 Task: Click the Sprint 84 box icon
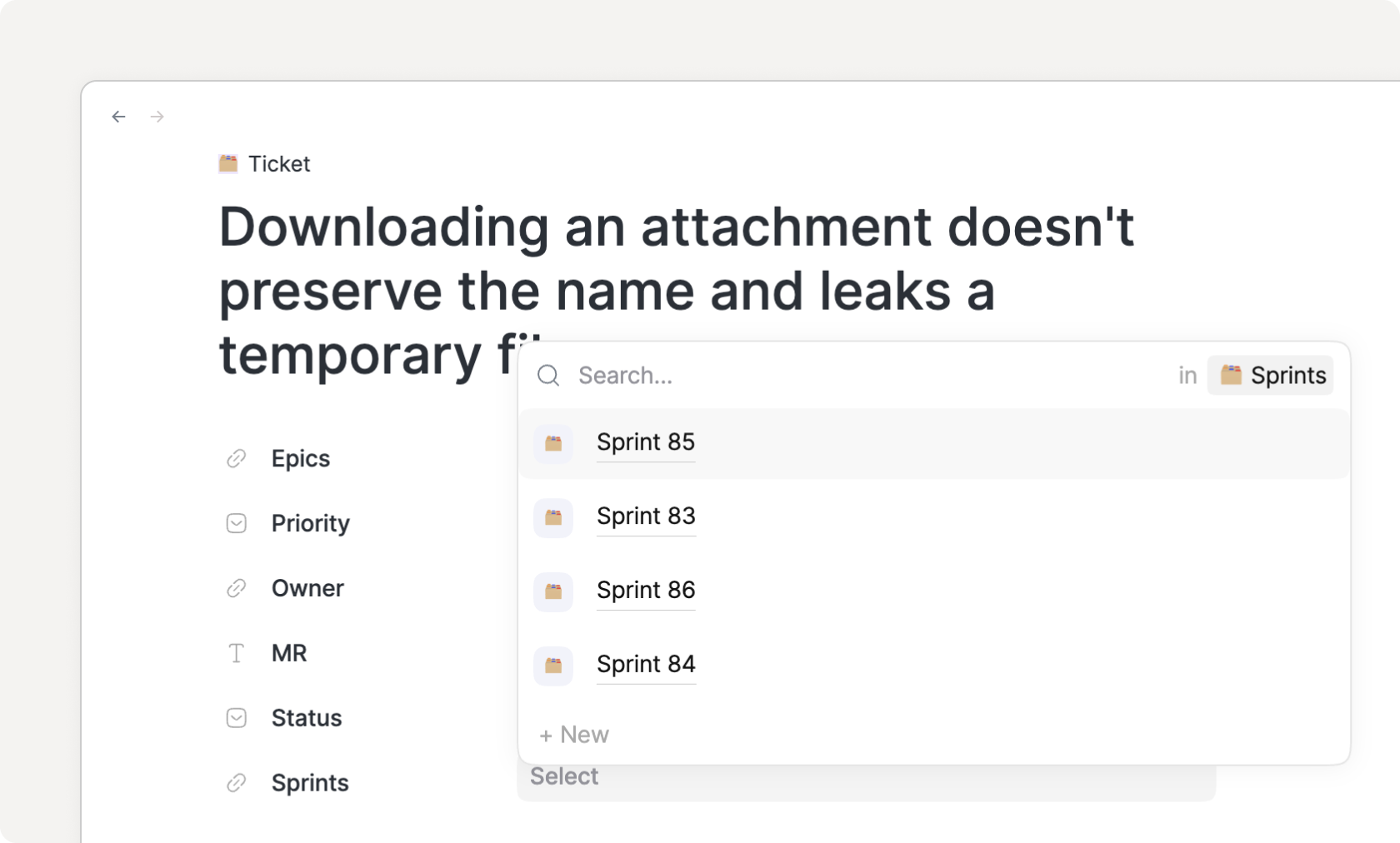[553, 666]
